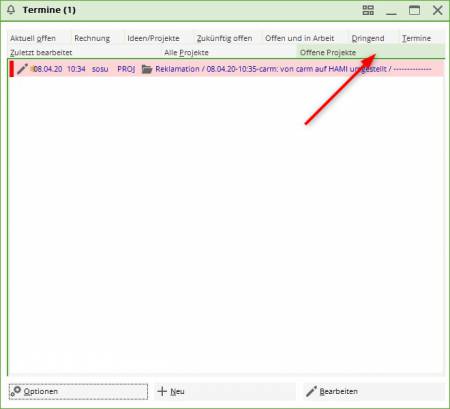Select the Termine tab
450x409 pixels.
[x=416, y=38]
